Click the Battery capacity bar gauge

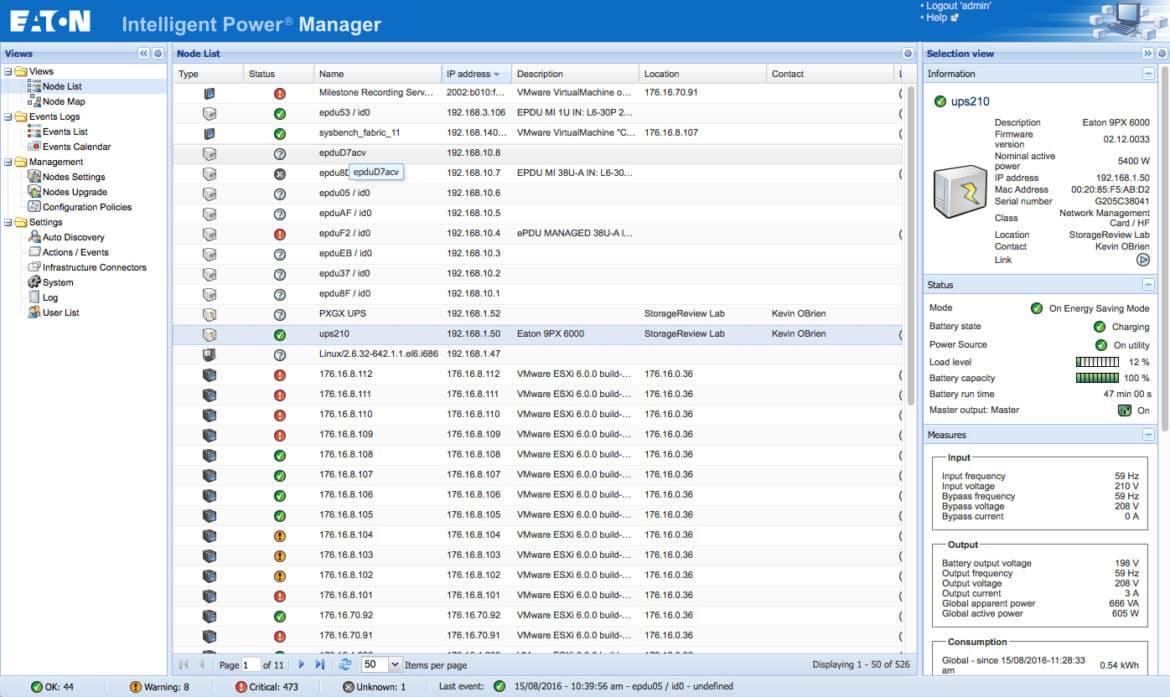pos(1097,378)
